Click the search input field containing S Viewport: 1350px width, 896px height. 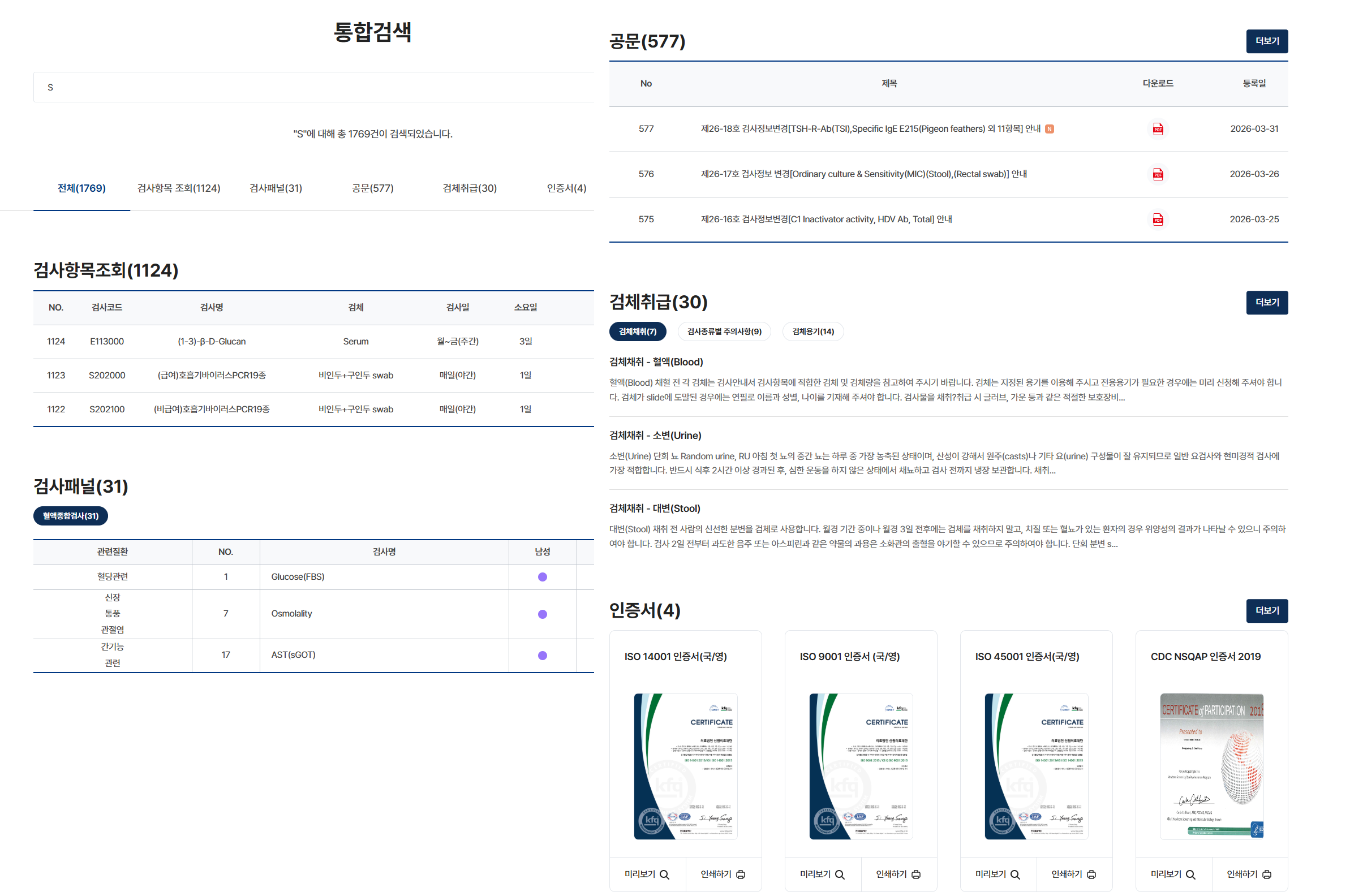coord(313,88)
